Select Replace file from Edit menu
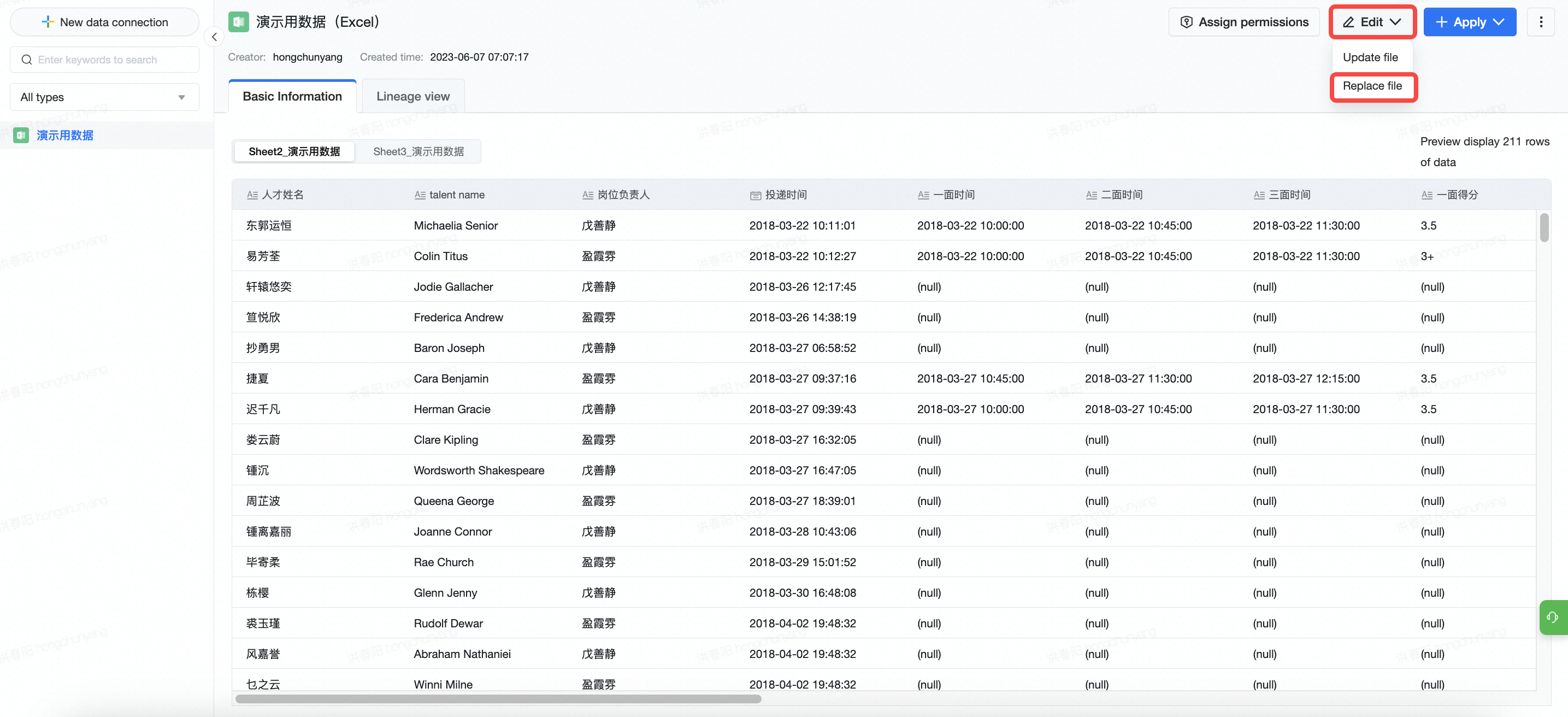Screen dimensions: 1568x717 click(1372, 86)
